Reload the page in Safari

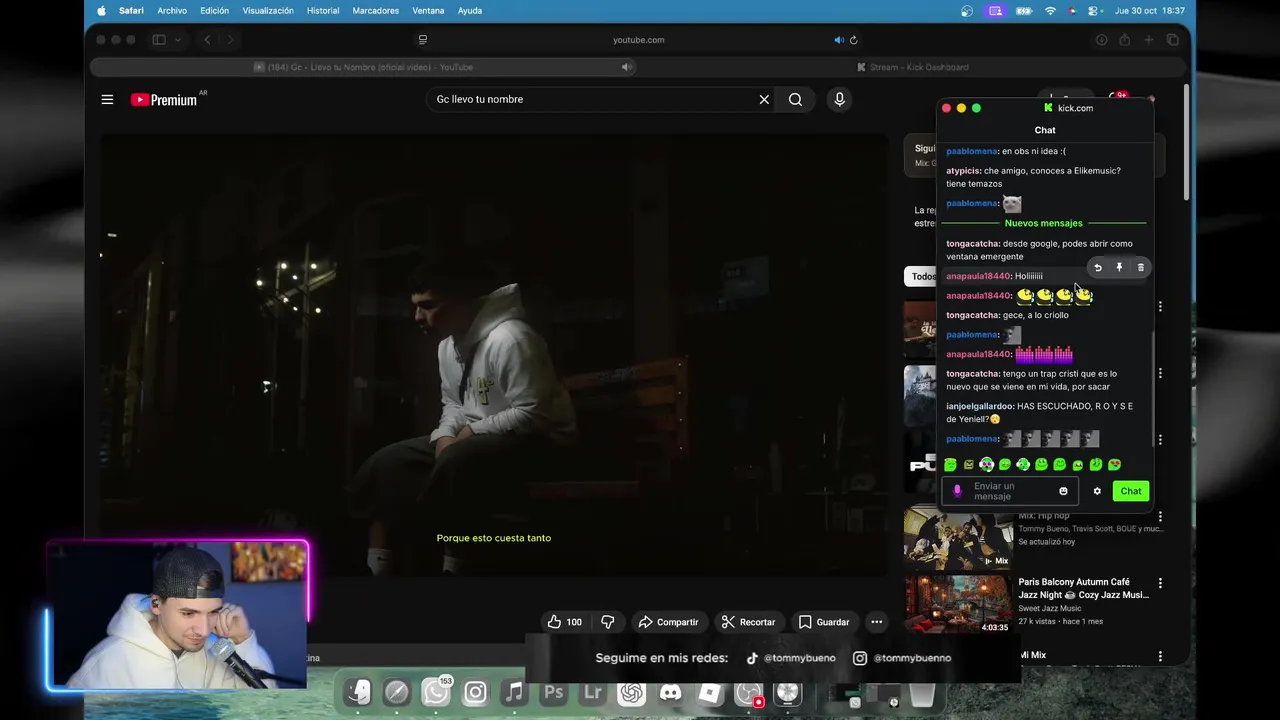click(854, 40)
